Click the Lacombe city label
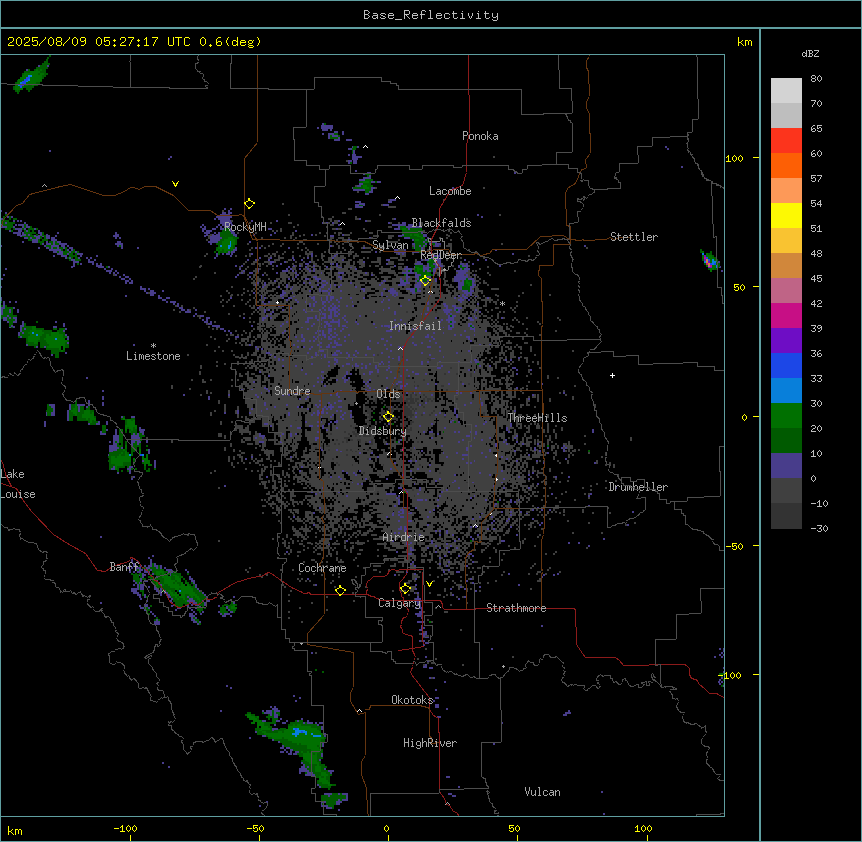862x842 pixels. (450, 191)
